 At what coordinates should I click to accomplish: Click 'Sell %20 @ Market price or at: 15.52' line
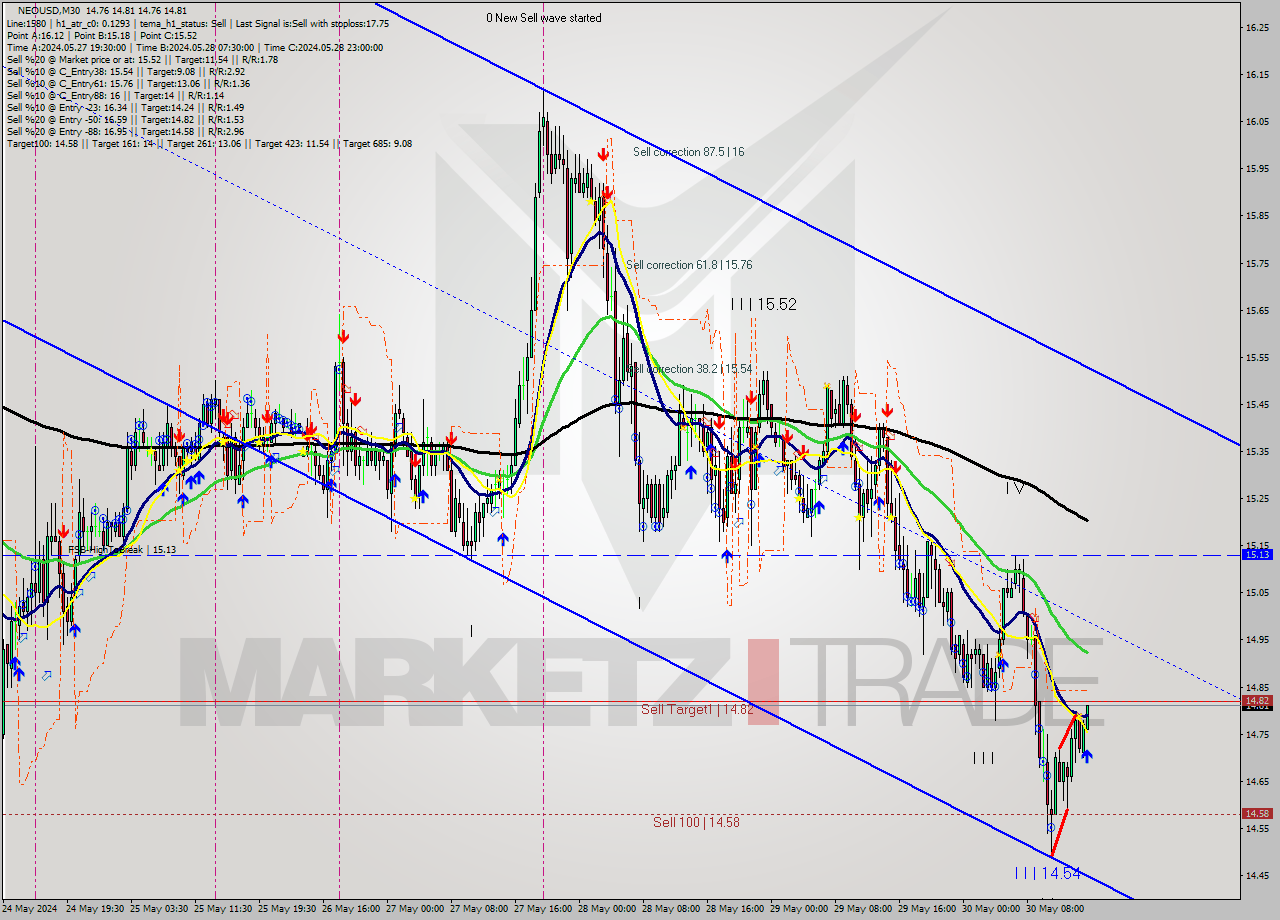point(142,60)
